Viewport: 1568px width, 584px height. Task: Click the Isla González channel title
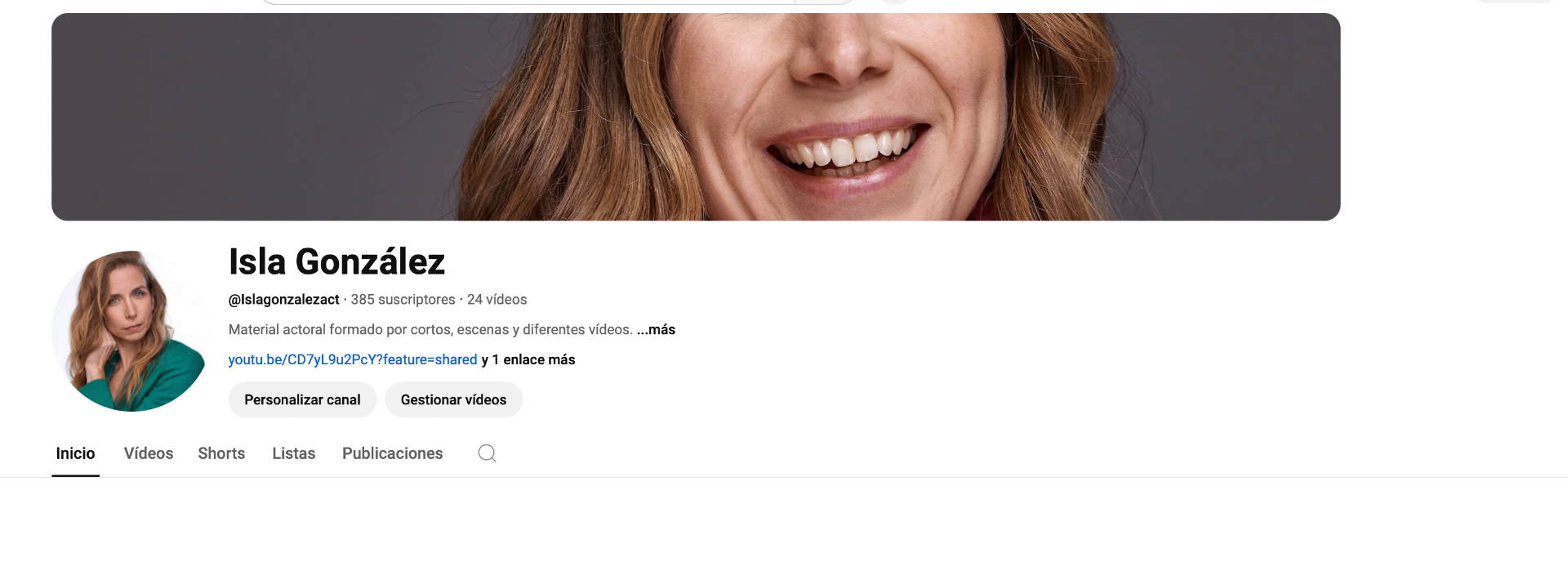coord(336,261)
